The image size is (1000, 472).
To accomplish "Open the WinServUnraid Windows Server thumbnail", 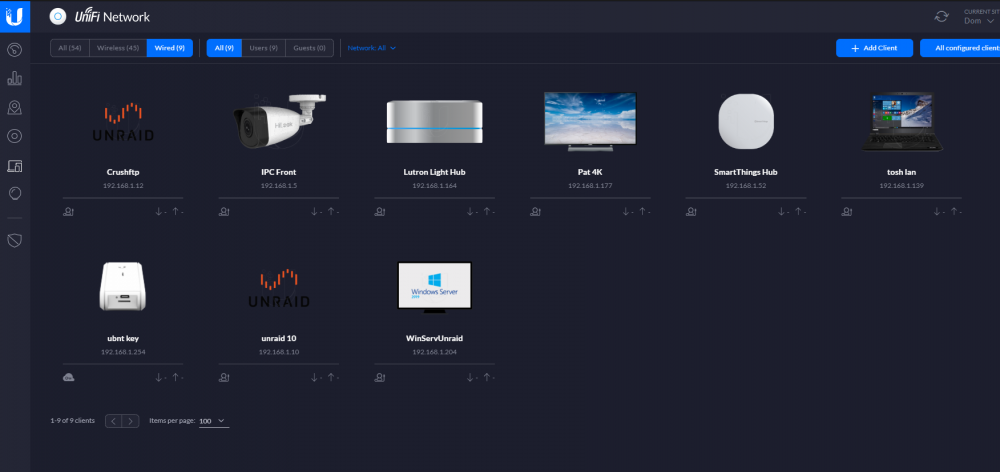I will 434,287.
